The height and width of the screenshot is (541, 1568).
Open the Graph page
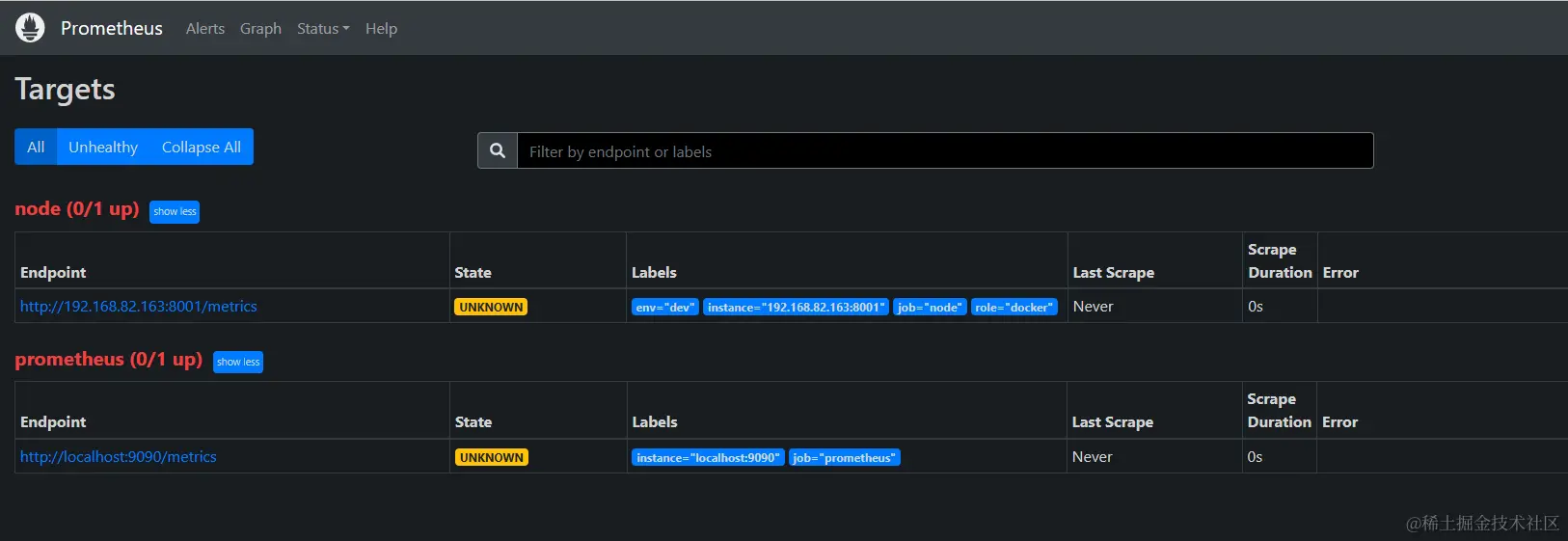(x=260, y=29)
